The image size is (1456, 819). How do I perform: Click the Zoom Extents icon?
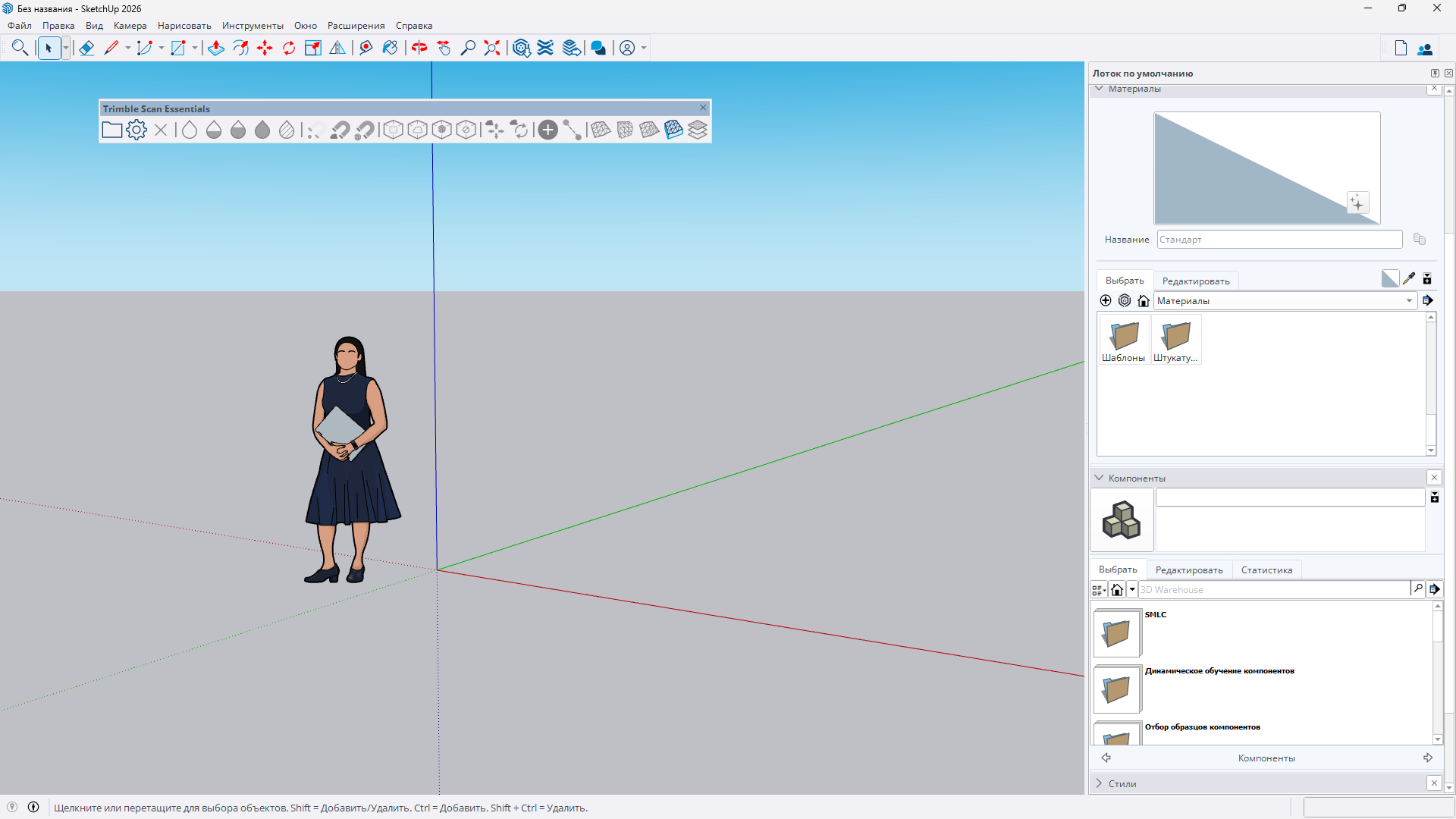tap(492, 48)
